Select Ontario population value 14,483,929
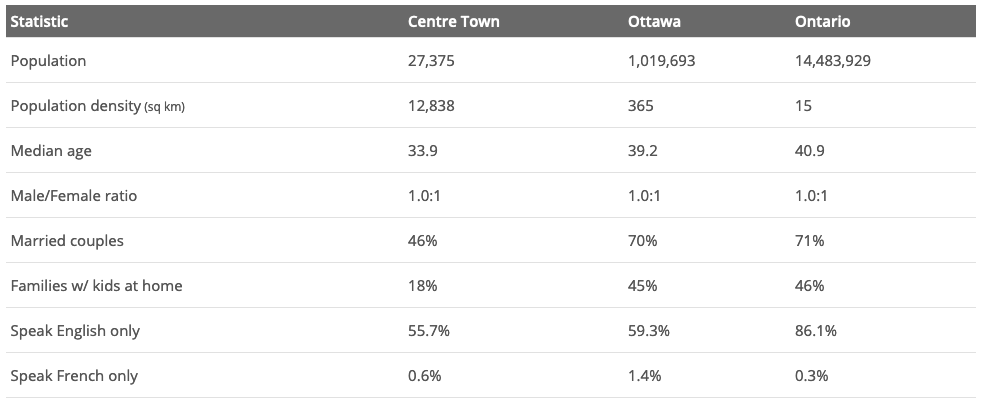 click(x=832, y=61)
